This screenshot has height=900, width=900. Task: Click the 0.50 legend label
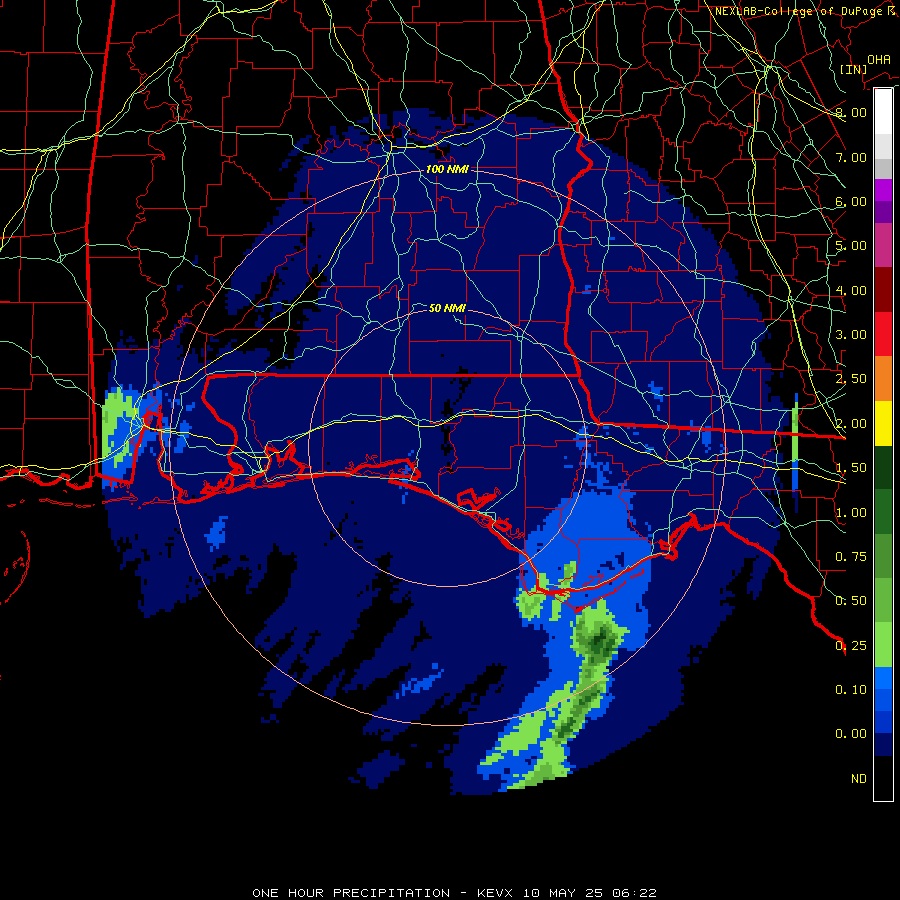pos(851,601)
